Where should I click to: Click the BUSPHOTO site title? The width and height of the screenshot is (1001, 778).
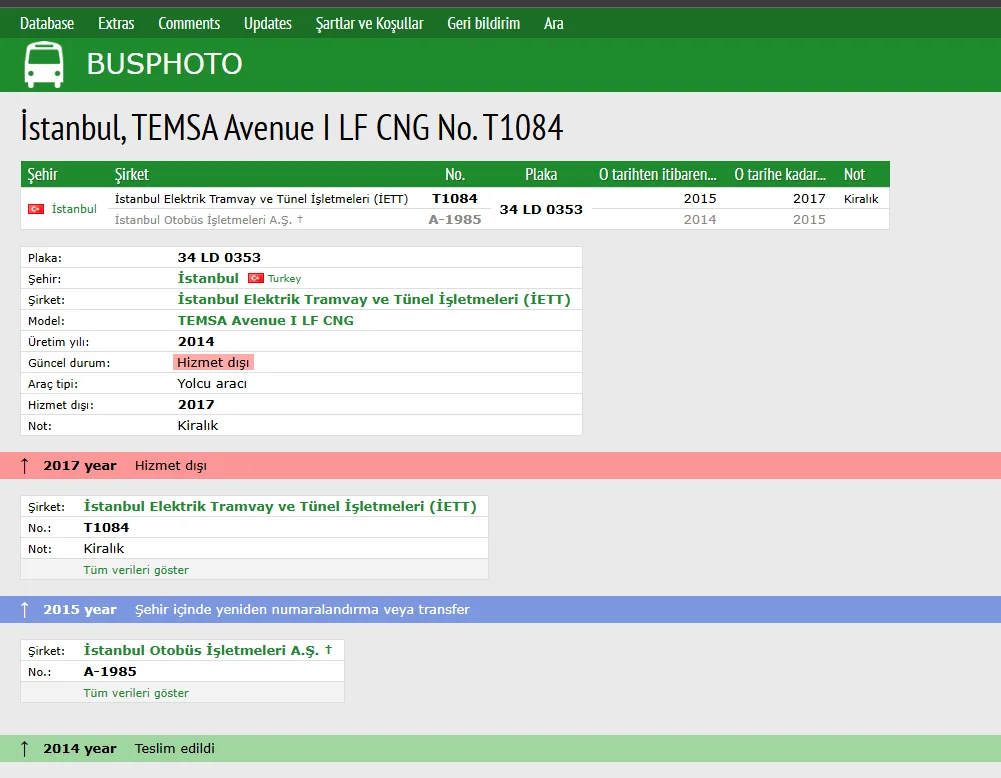pos(164,64)
